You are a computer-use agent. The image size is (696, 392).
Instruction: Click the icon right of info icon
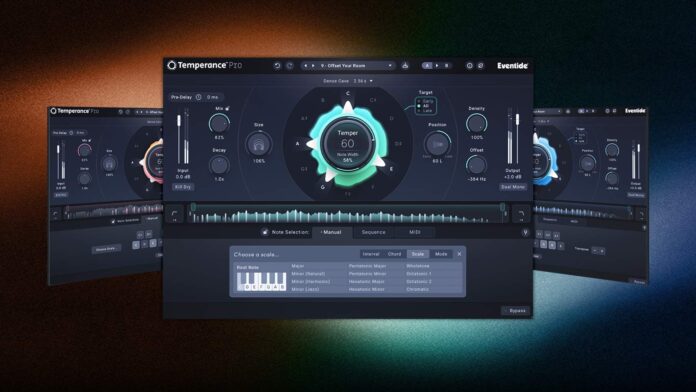pyautogui.click(x=480, y=66)
